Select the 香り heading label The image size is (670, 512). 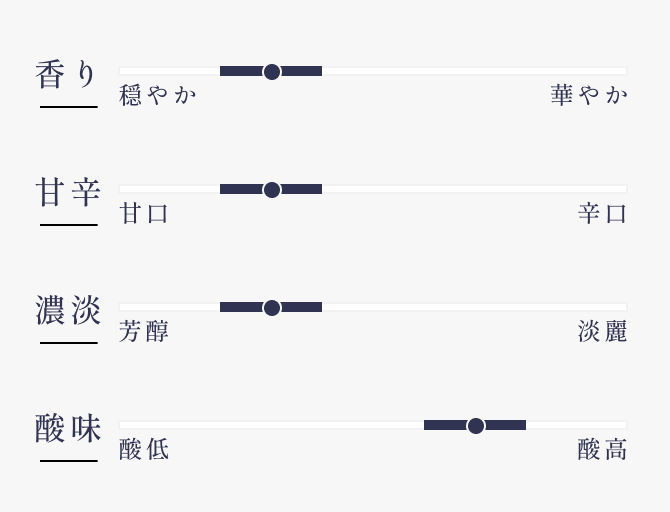tap(68, 75)
